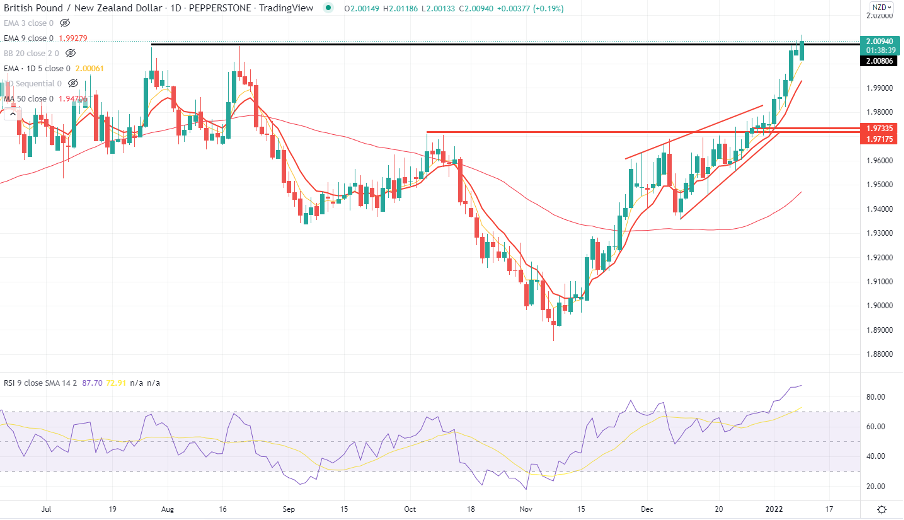Toggle visibility of the EMA 3 indicator
The image size is (904, 520).
pos(65,23)
